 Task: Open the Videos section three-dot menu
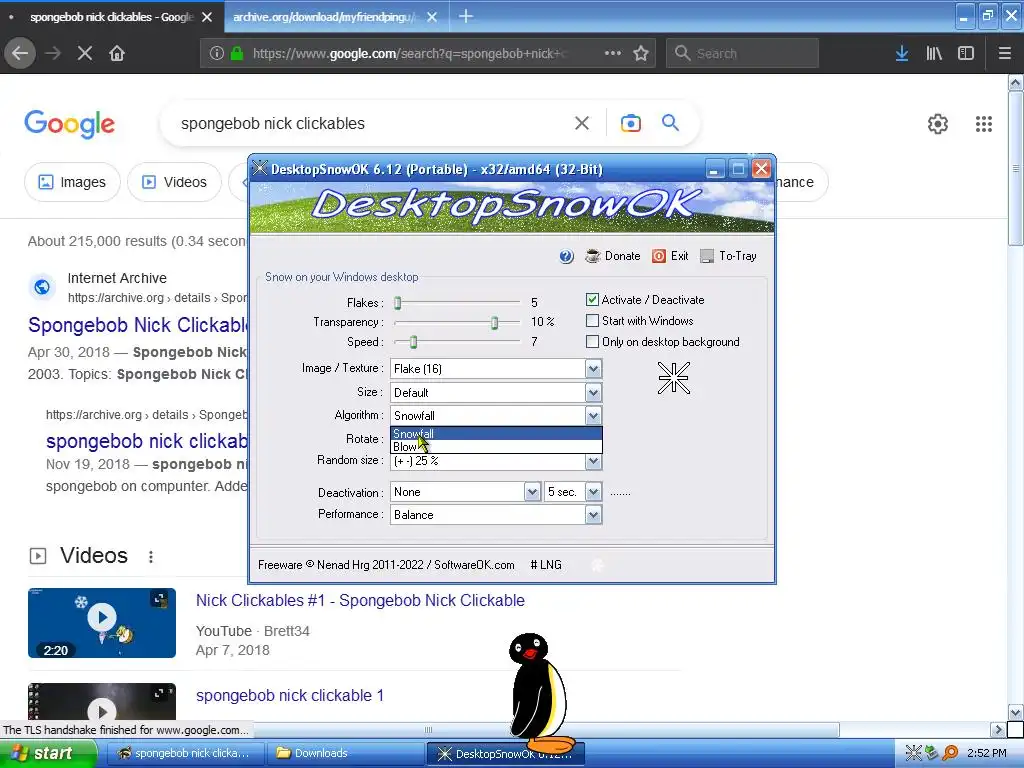click(x=151, y=556)
